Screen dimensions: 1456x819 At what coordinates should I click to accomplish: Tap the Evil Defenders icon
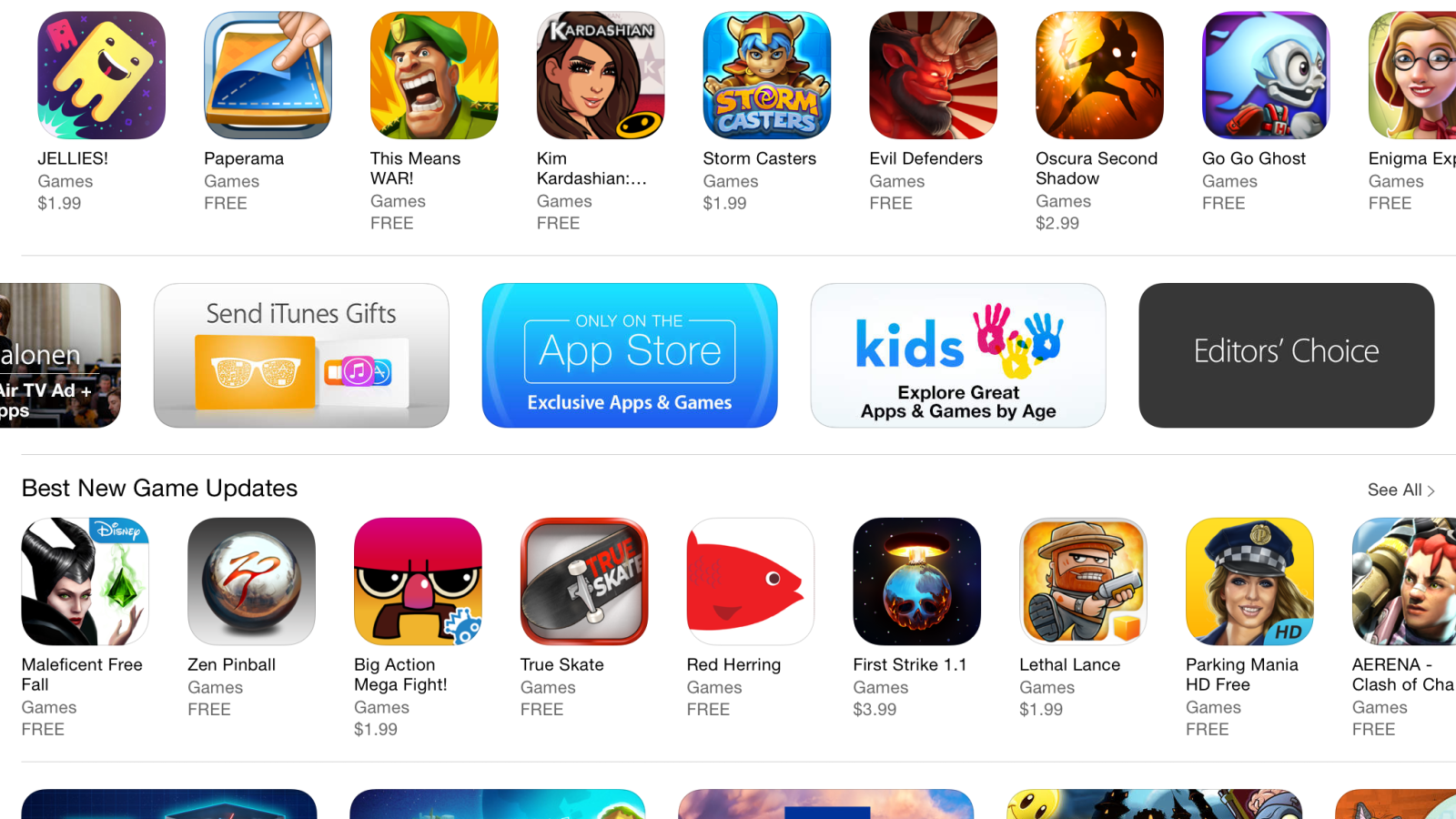click(x=934, y=76)
